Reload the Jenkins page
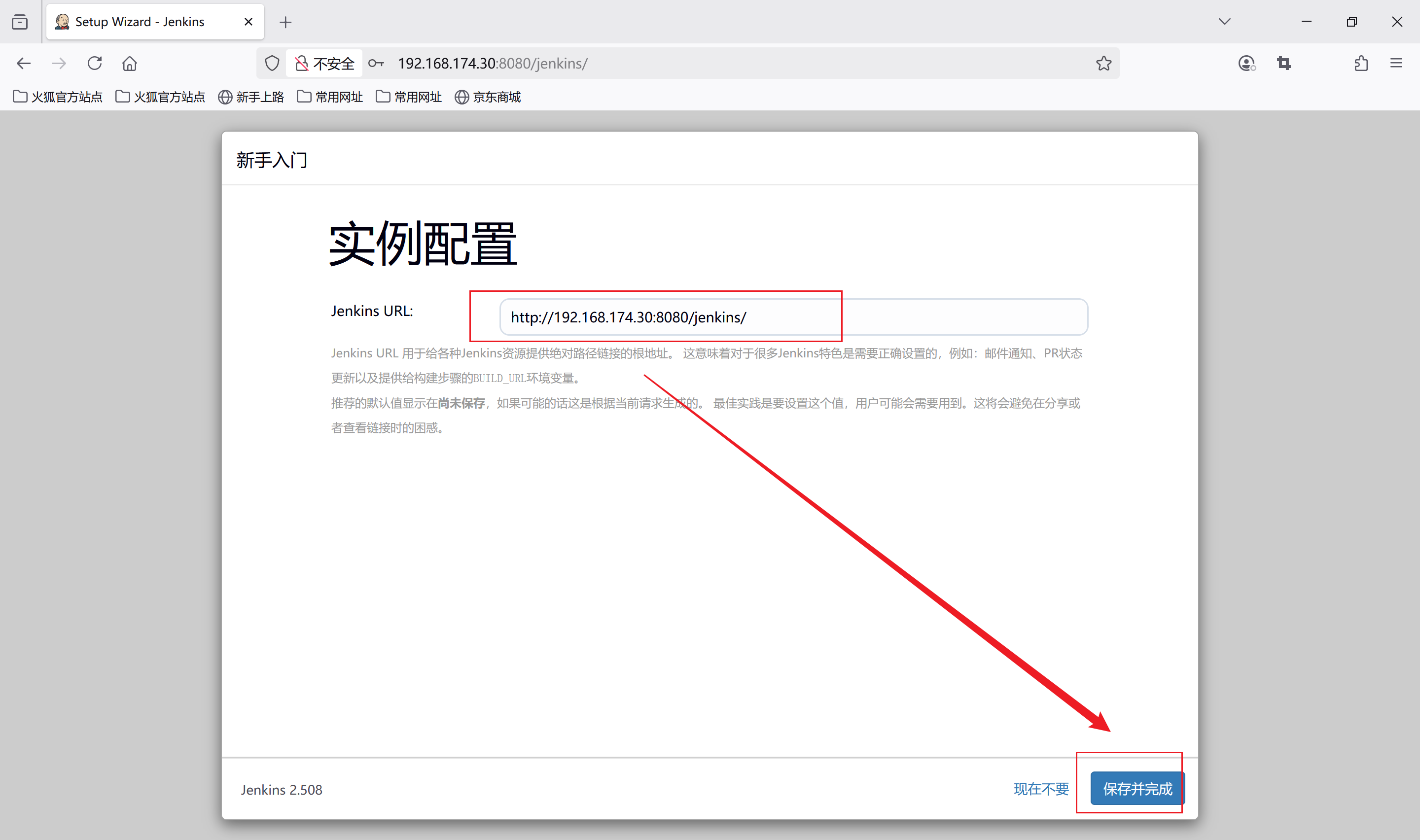 coord(95,64)
